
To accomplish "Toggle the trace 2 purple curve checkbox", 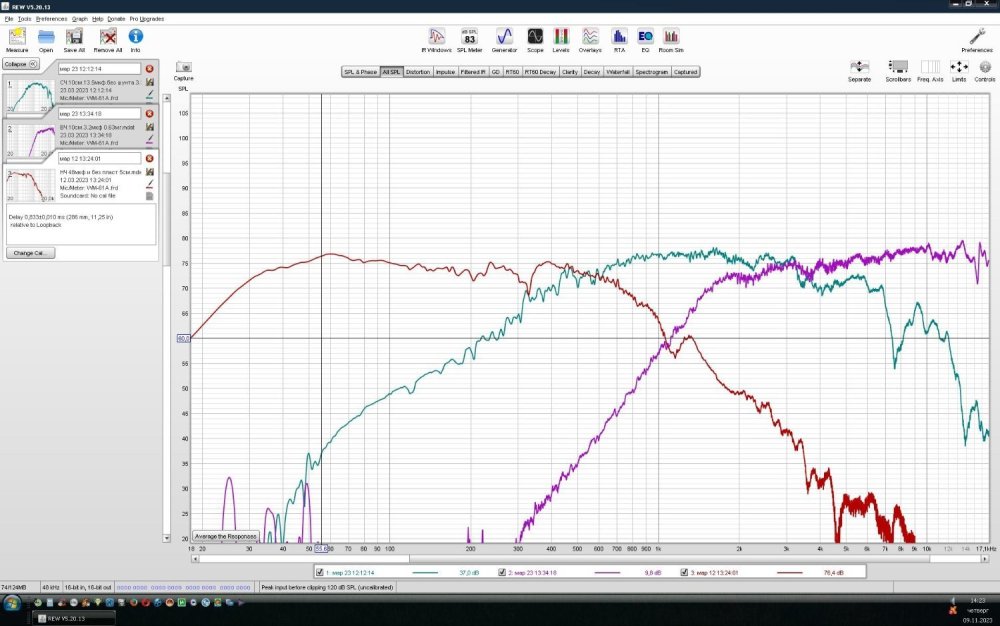I will 503,573.
